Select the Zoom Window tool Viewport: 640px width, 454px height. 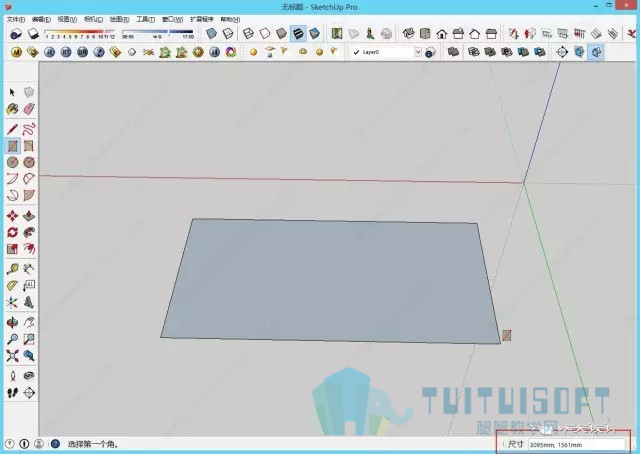pos(29,339)
